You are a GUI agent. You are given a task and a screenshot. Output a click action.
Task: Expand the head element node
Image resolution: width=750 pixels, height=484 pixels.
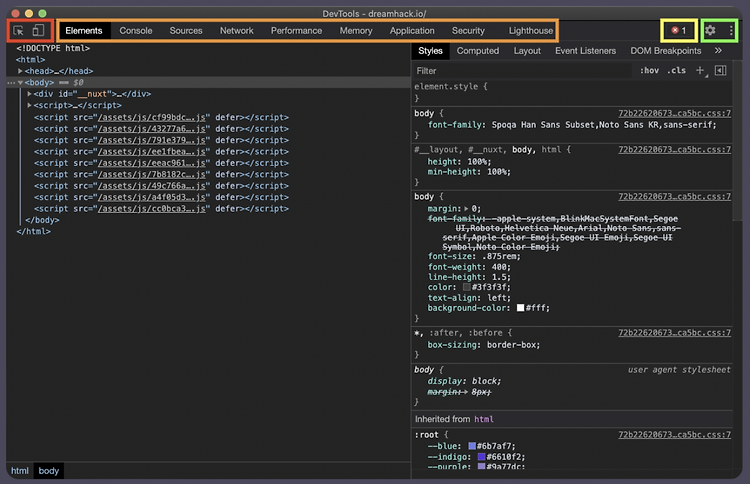[20, 71]
